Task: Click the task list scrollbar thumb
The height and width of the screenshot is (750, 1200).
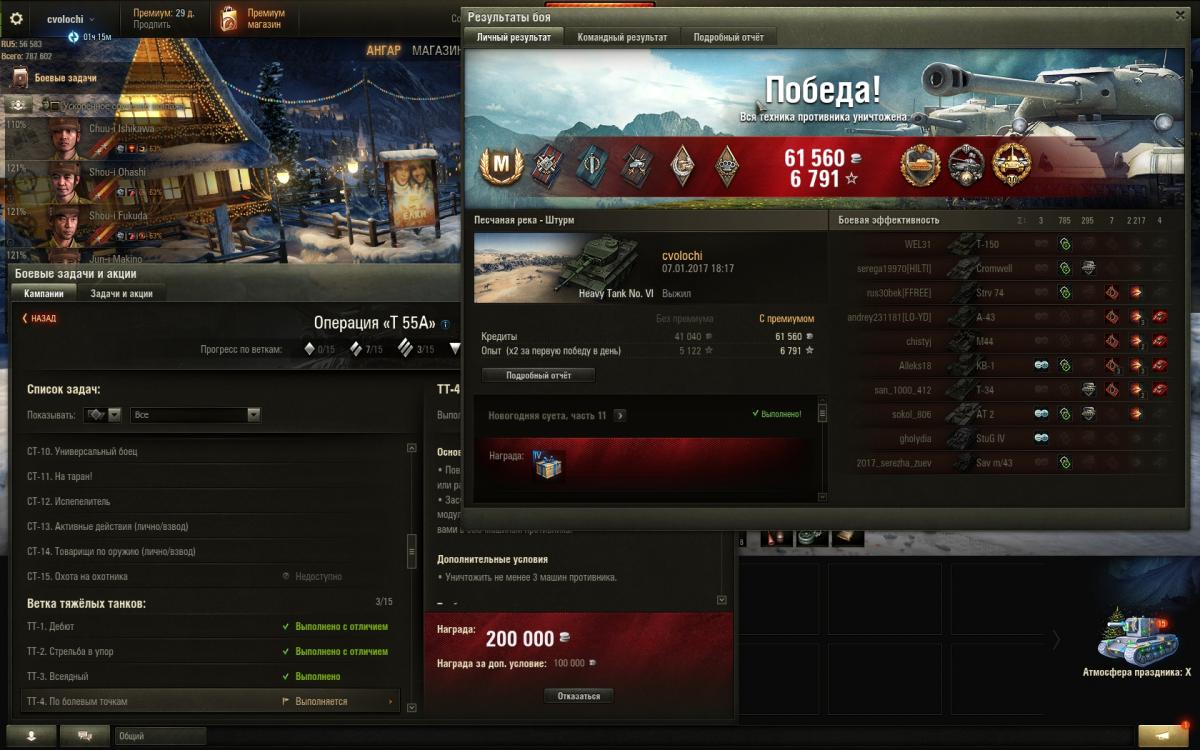Action: (x=411, y=551)
